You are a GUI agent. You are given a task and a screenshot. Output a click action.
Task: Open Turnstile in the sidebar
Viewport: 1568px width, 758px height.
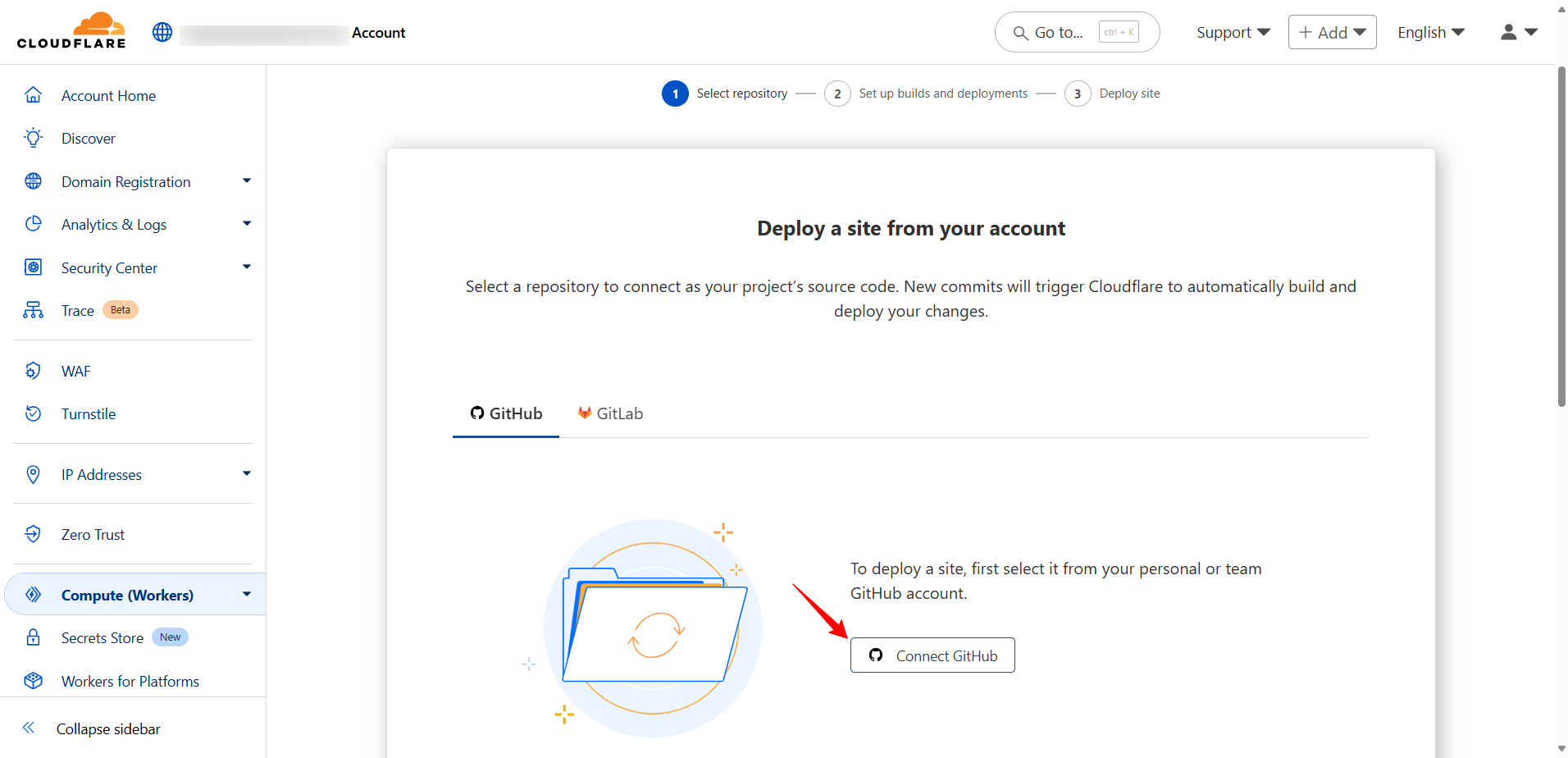[x=88, y=414]
